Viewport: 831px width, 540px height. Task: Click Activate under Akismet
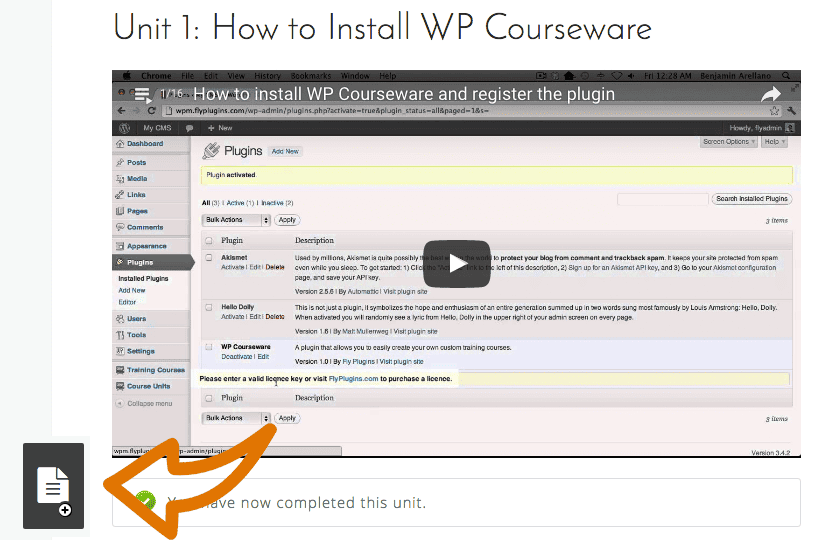(233, 267)
